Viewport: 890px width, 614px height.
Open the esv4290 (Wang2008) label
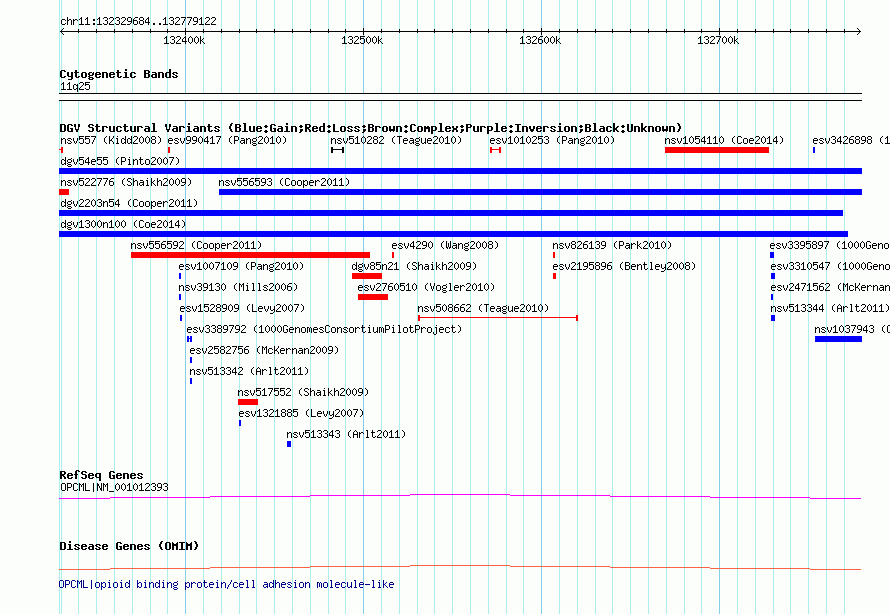[445, 245]
